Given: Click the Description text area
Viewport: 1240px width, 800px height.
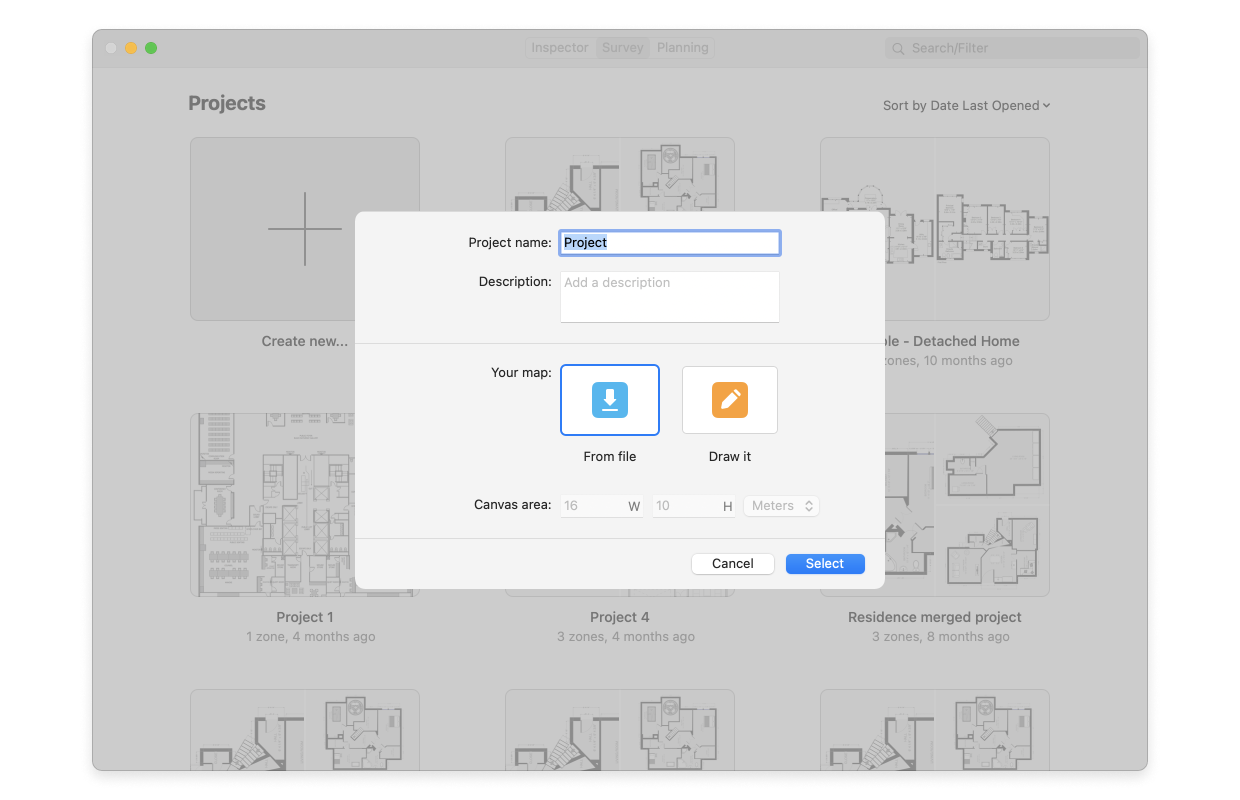Looking at the screenshot, I should tap(670, 297).
